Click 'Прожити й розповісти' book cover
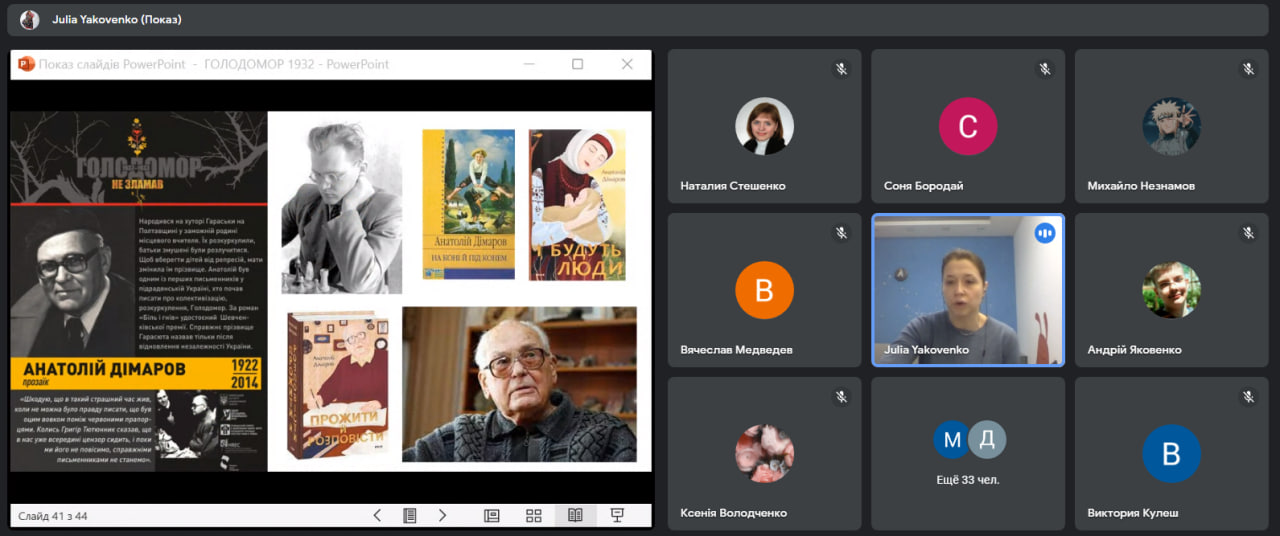1280x536 pixels. pyautogui.click(x=338, y=384)
